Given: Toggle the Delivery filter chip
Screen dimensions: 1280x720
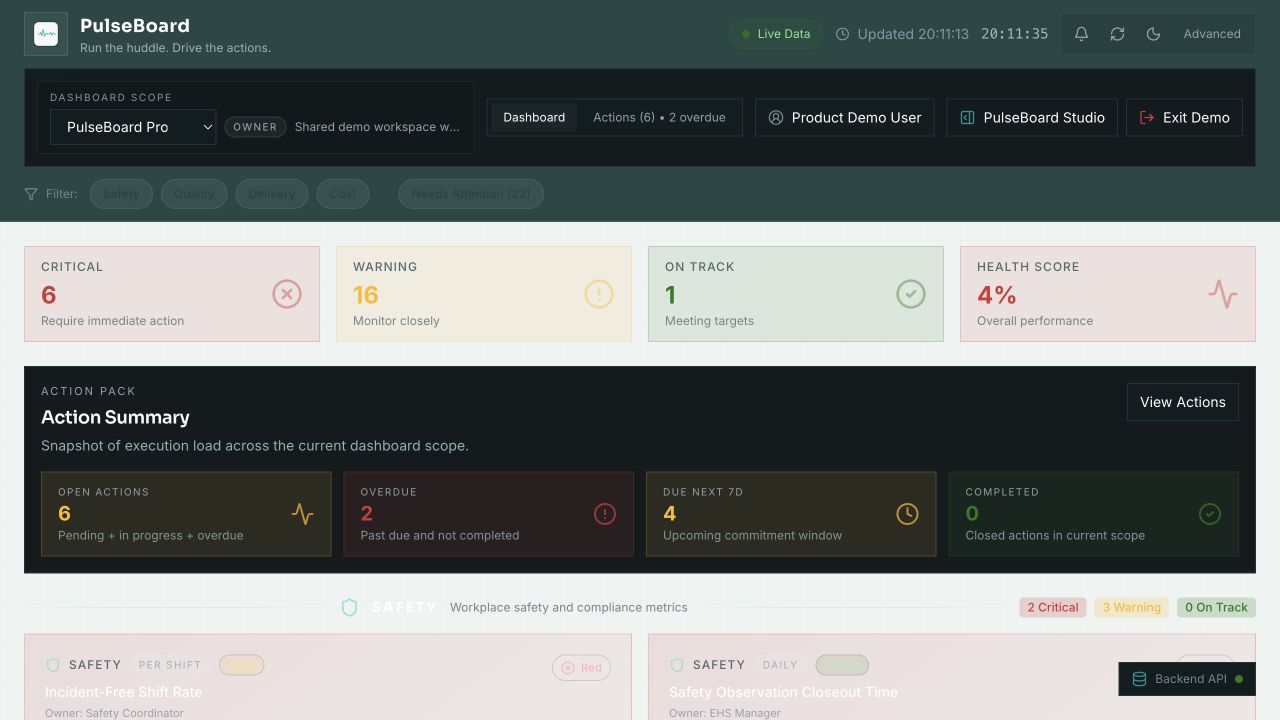Looking at the screenshot, I should (x=272, y=194).
